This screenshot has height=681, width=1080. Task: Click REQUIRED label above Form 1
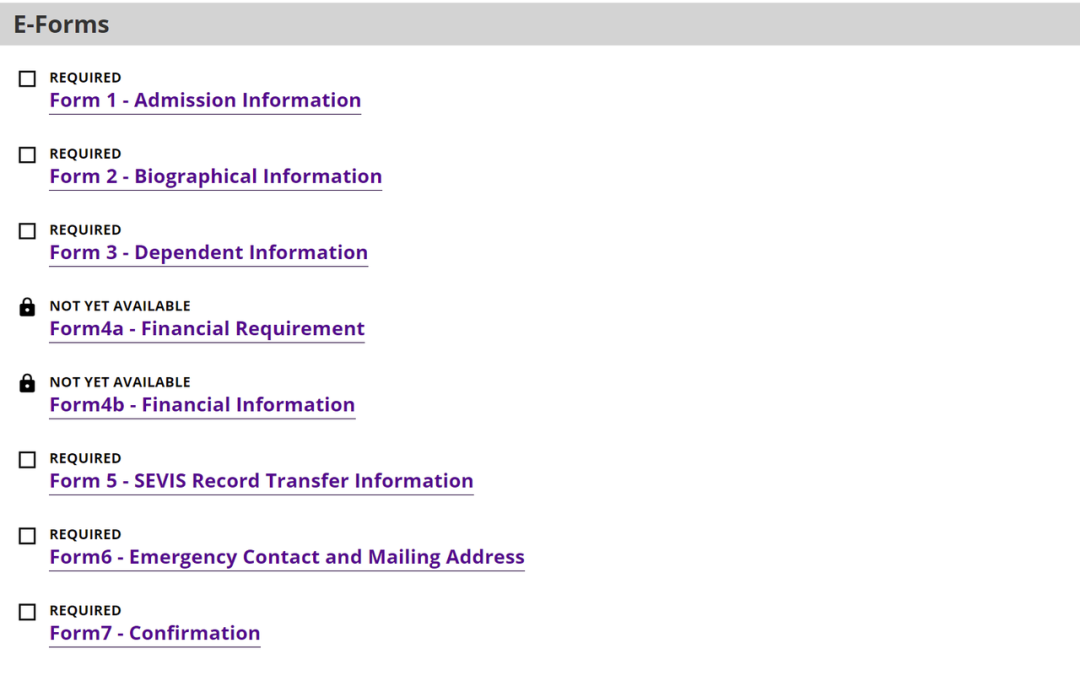85,78
